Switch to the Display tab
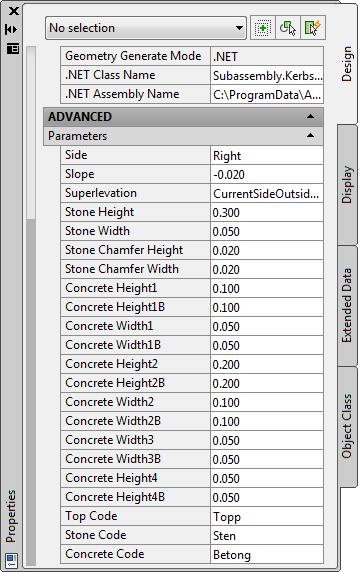 (347, 185)
